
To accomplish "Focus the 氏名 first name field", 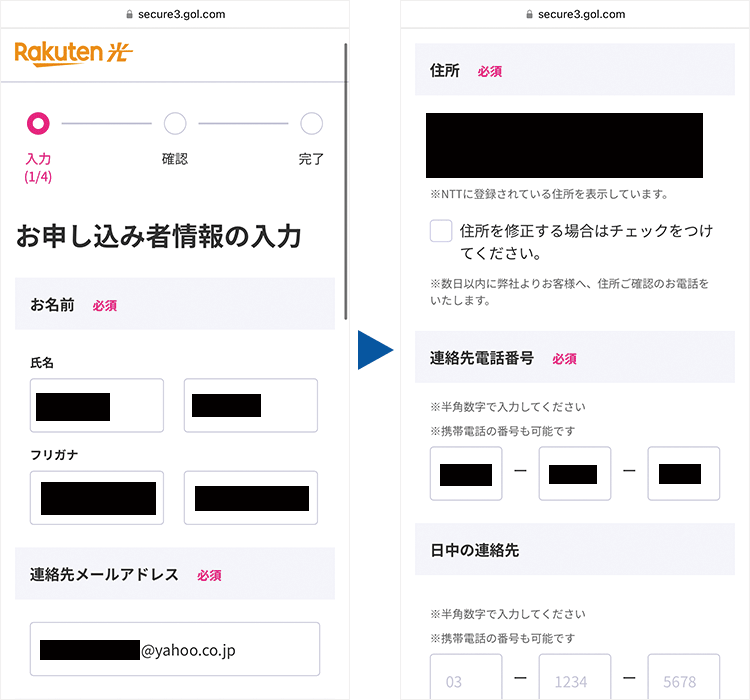I will click(251, 405).
